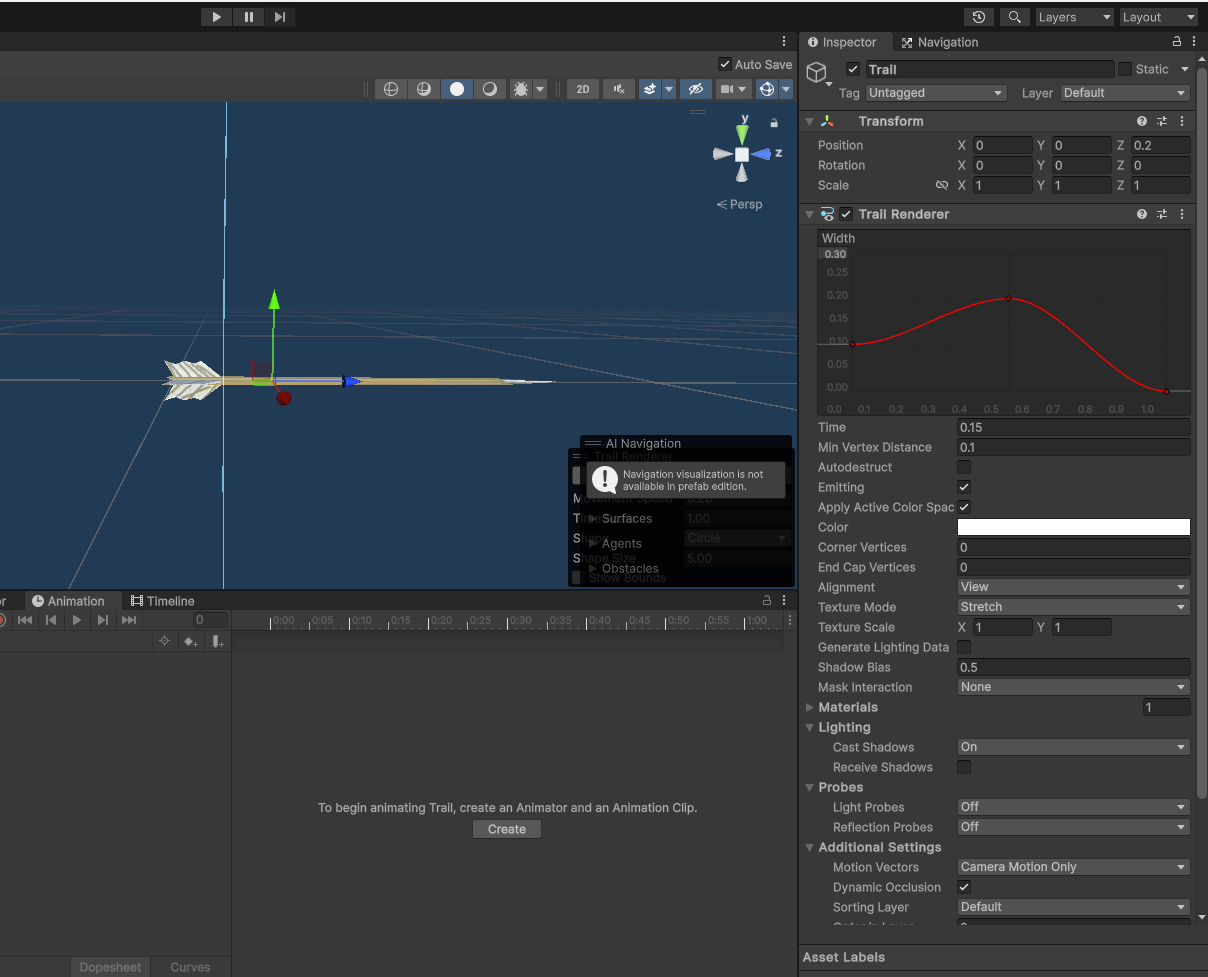Select shaded draw mode filled-circle icon
This screenshot has height=977, width=1208.
click(x=457, y=89)
